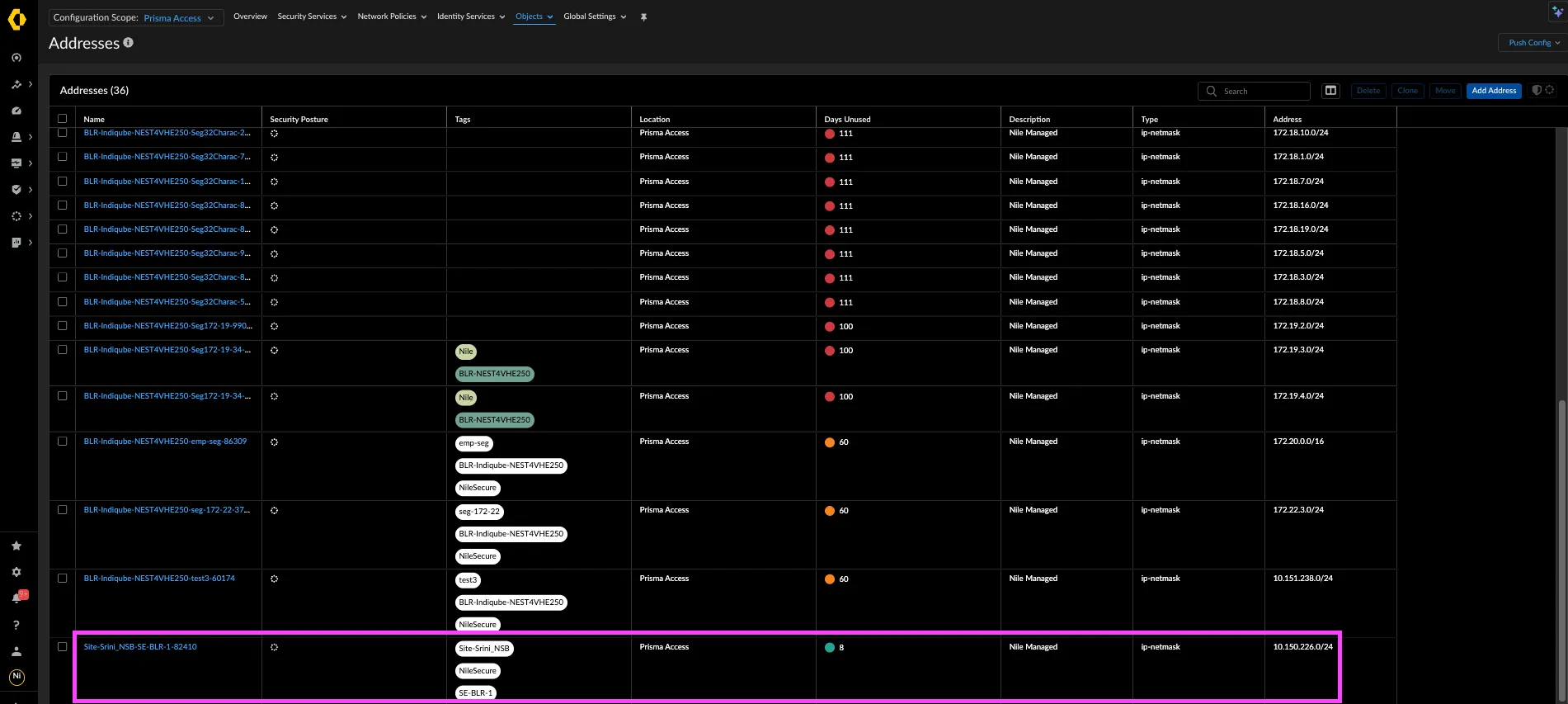The image size is (1568, 704).
Task: Open the Network Policies menu
Action: [392, 17]
